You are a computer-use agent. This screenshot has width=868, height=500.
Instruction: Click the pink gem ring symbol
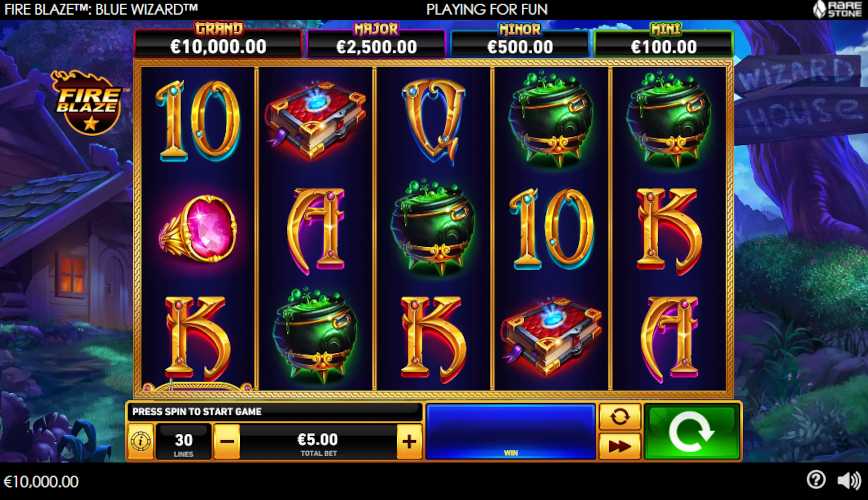coord(199,229)
